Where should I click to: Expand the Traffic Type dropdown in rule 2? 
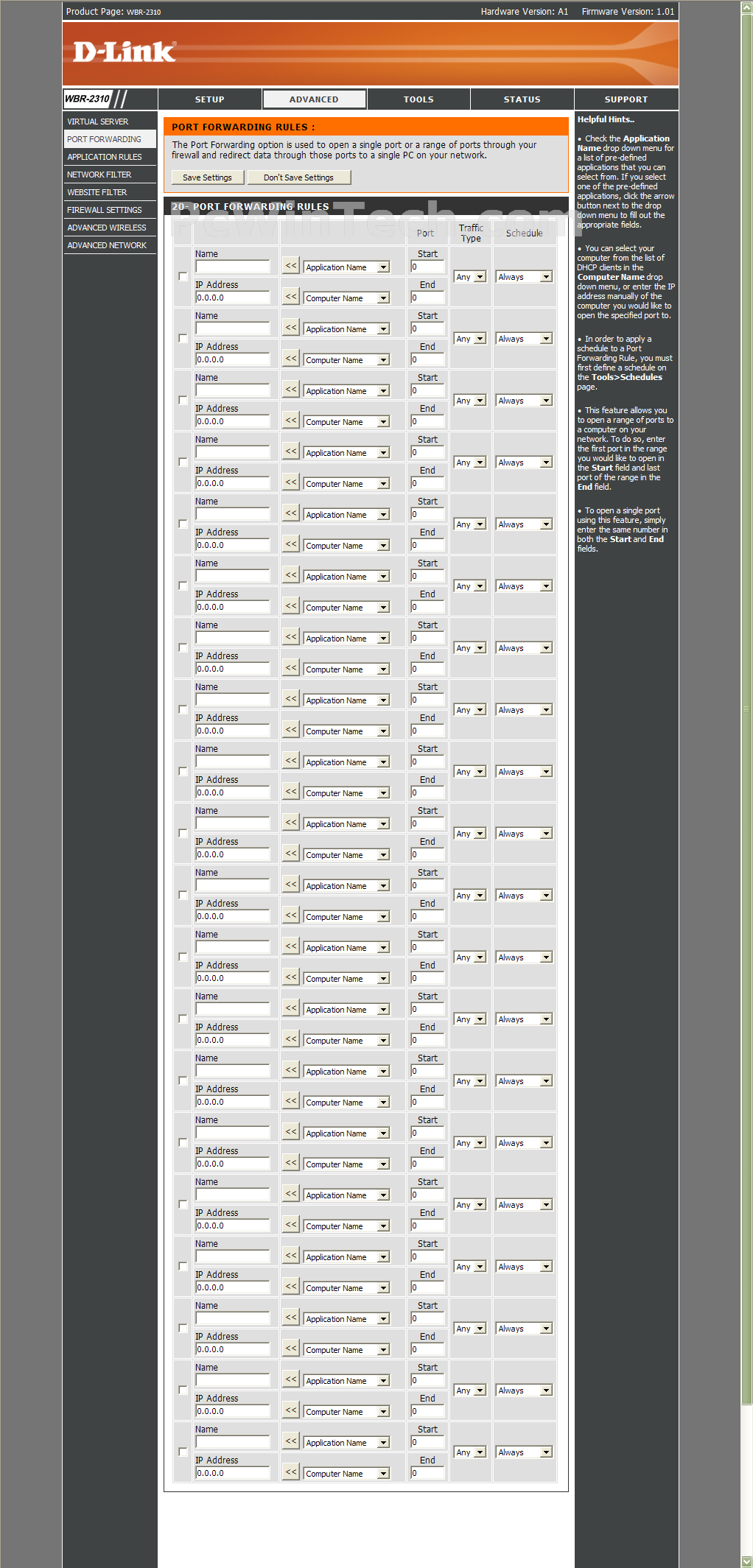470,339
